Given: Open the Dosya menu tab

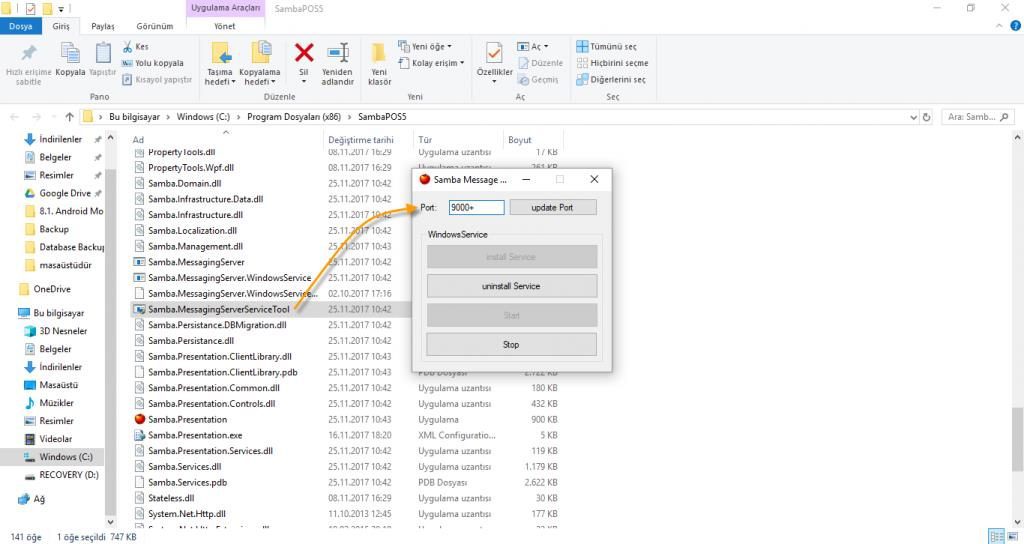Looking at the screenshot, I should (20, 26).
